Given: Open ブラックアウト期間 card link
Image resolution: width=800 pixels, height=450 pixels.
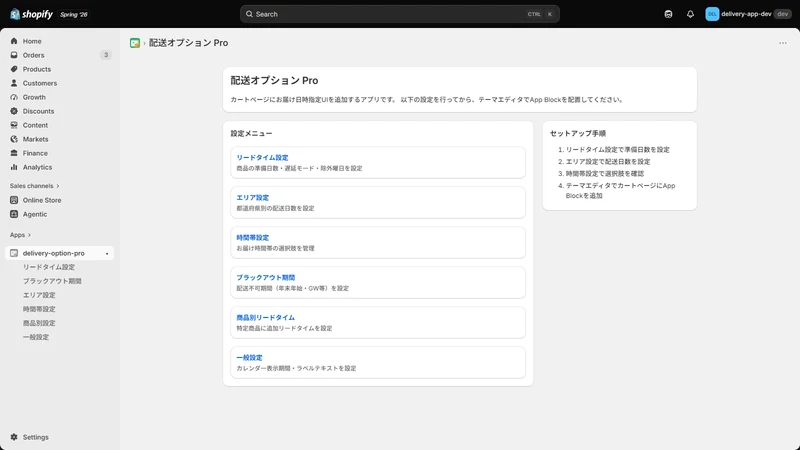Looking at the screenshot, I should (266, 278).
